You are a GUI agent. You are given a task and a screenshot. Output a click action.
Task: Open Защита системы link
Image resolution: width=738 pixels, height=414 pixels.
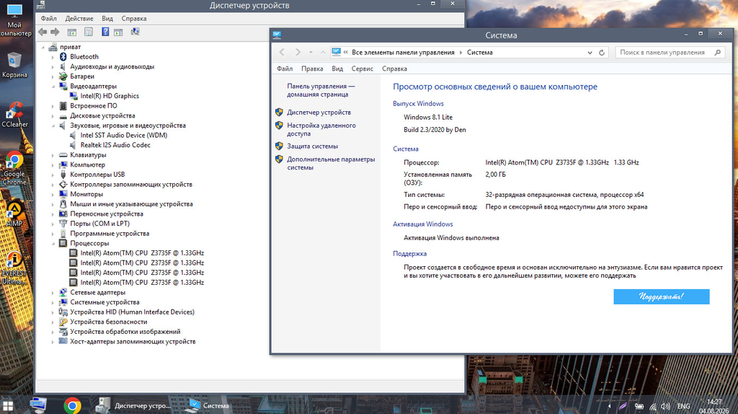click(313, 146)
